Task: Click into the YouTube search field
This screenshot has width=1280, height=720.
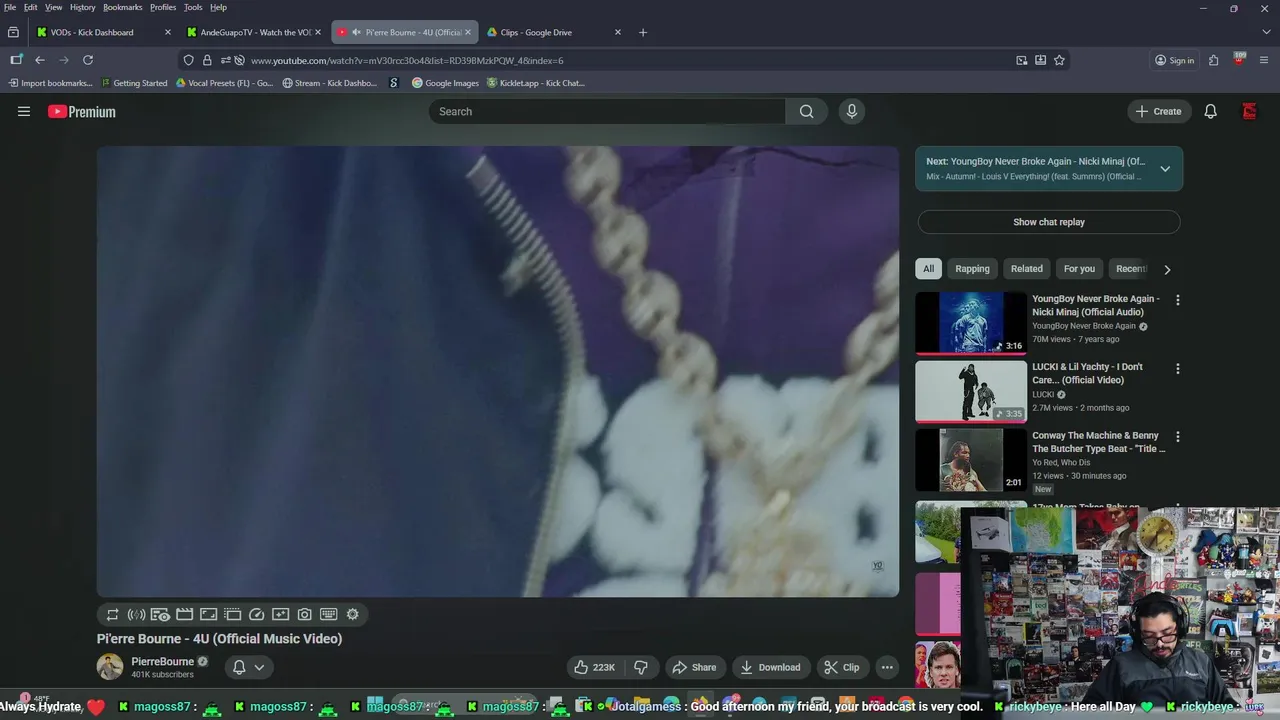Action: click(607, 112)
